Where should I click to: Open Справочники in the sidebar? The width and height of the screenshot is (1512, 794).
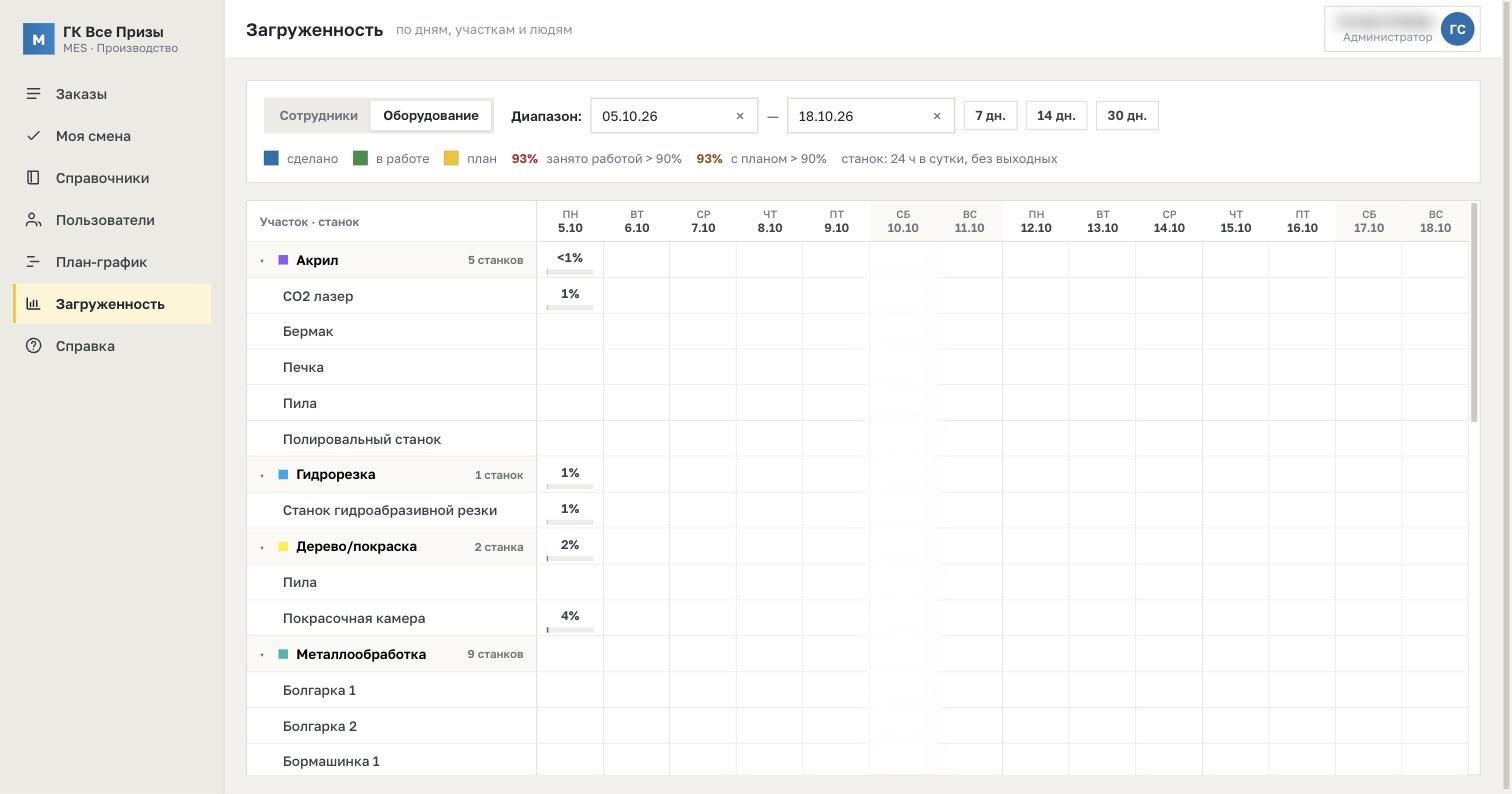tap(112, 178)
